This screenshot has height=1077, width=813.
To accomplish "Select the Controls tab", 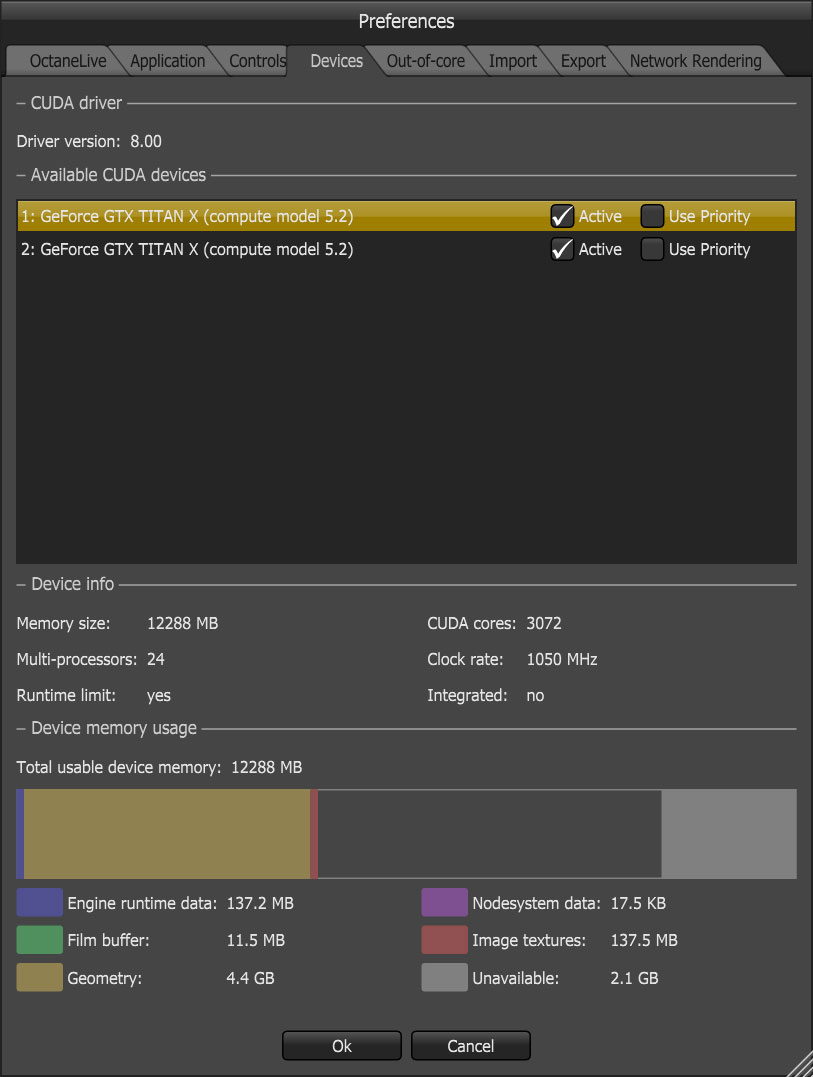I will tap(257, 61).
